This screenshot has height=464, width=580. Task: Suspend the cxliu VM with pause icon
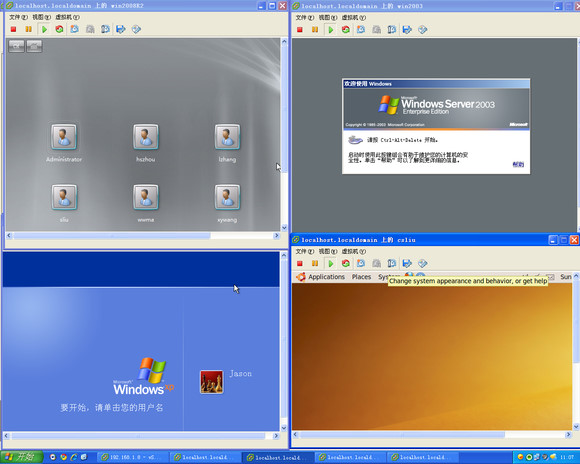[x=315, y=263]
